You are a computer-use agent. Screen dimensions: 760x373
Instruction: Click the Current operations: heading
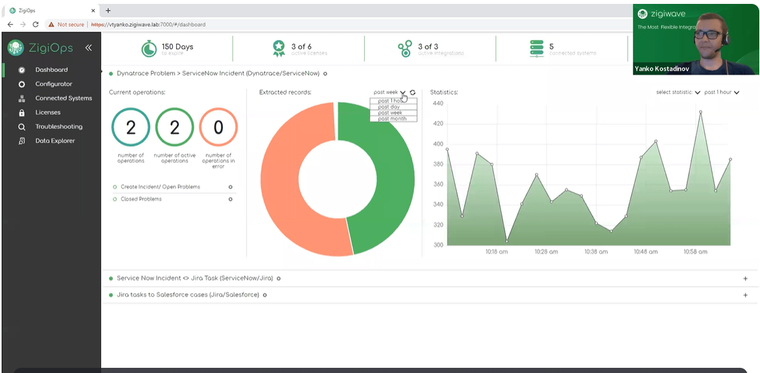click(x=137, y=92)
